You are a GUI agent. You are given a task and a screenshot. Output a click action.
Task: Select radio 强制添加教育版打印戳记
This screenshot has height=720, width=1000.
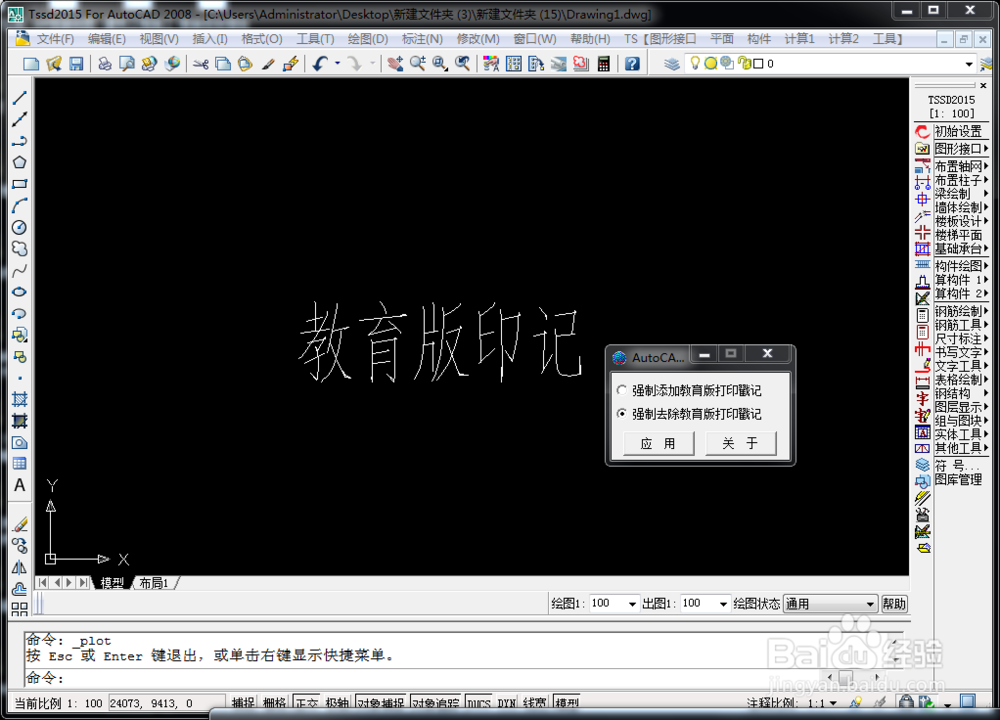(x=622, y=390)
